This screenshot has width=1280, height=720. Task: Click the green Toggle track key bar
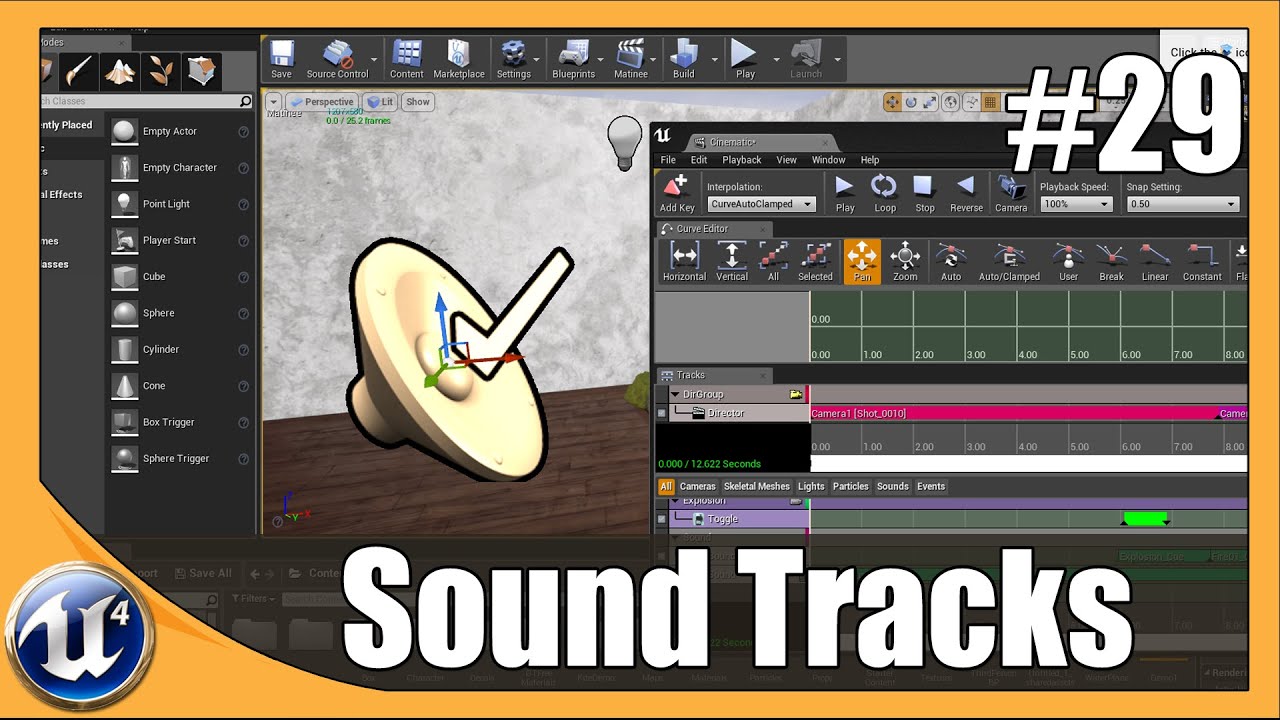[x=1145, y=518]
